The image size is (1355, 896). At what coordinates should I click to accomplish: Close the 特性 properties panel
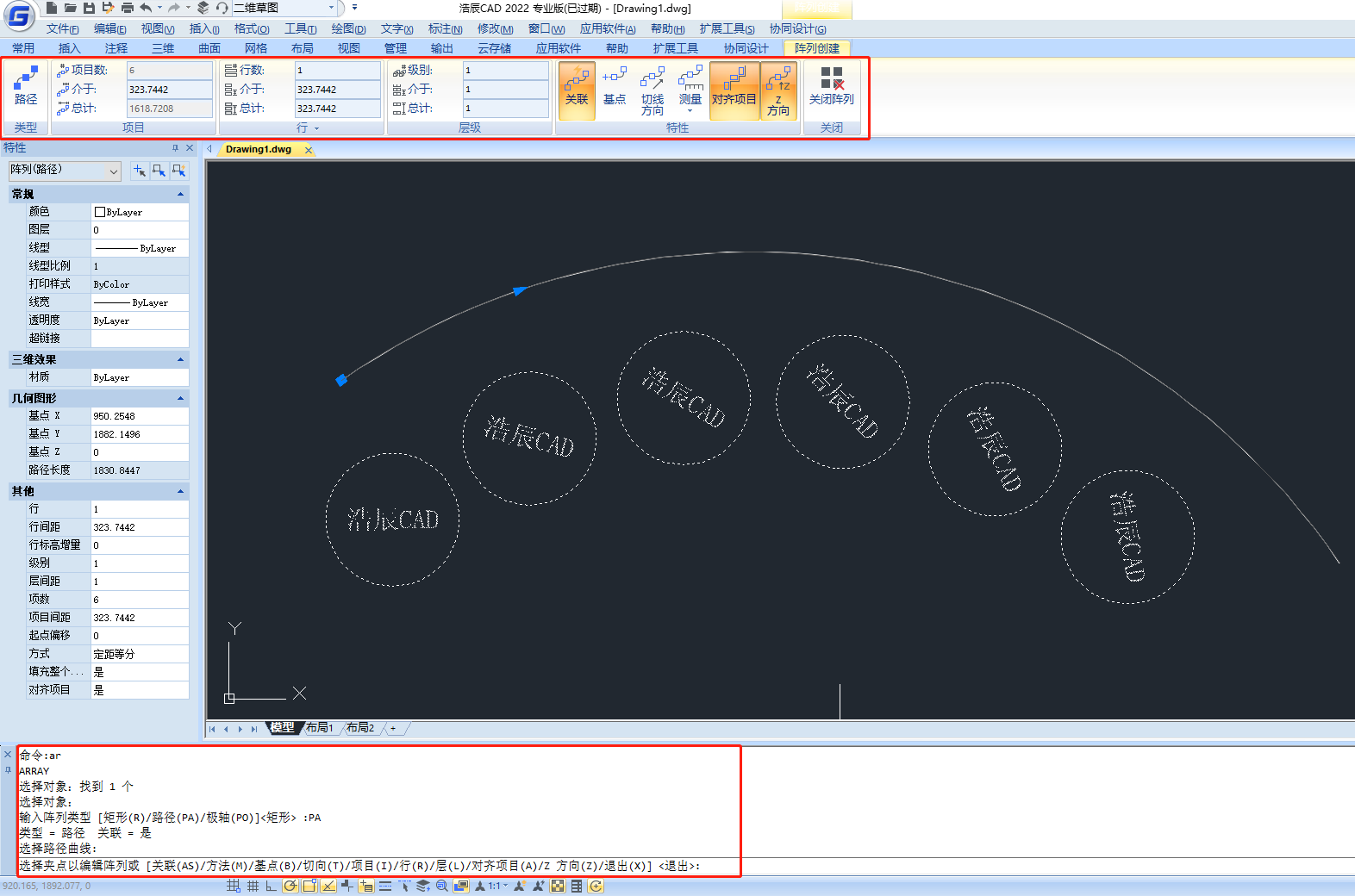point(190,148)
